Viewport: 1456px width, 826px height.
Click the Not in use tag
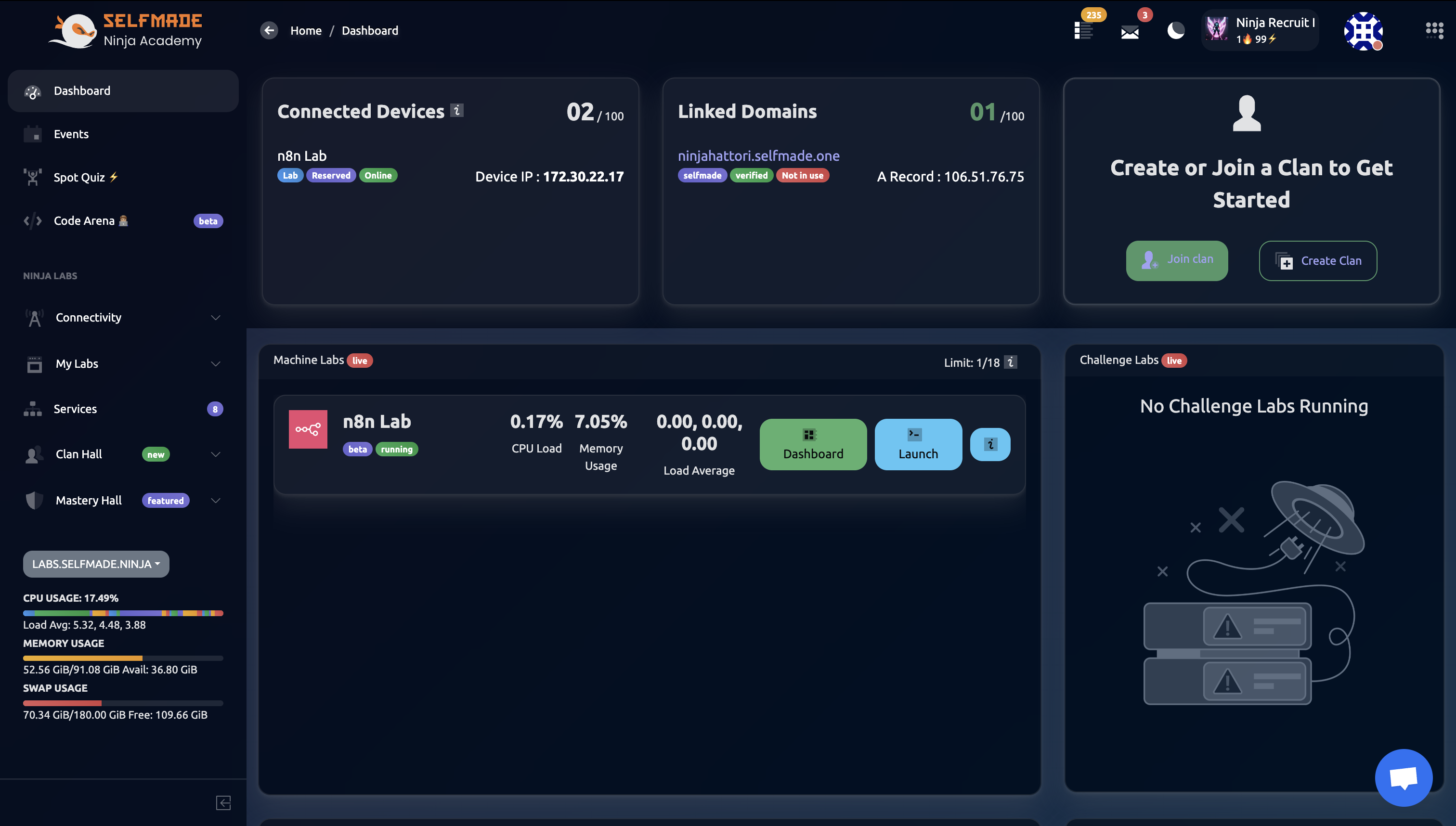pyautogui.click(x=802, y=175)
